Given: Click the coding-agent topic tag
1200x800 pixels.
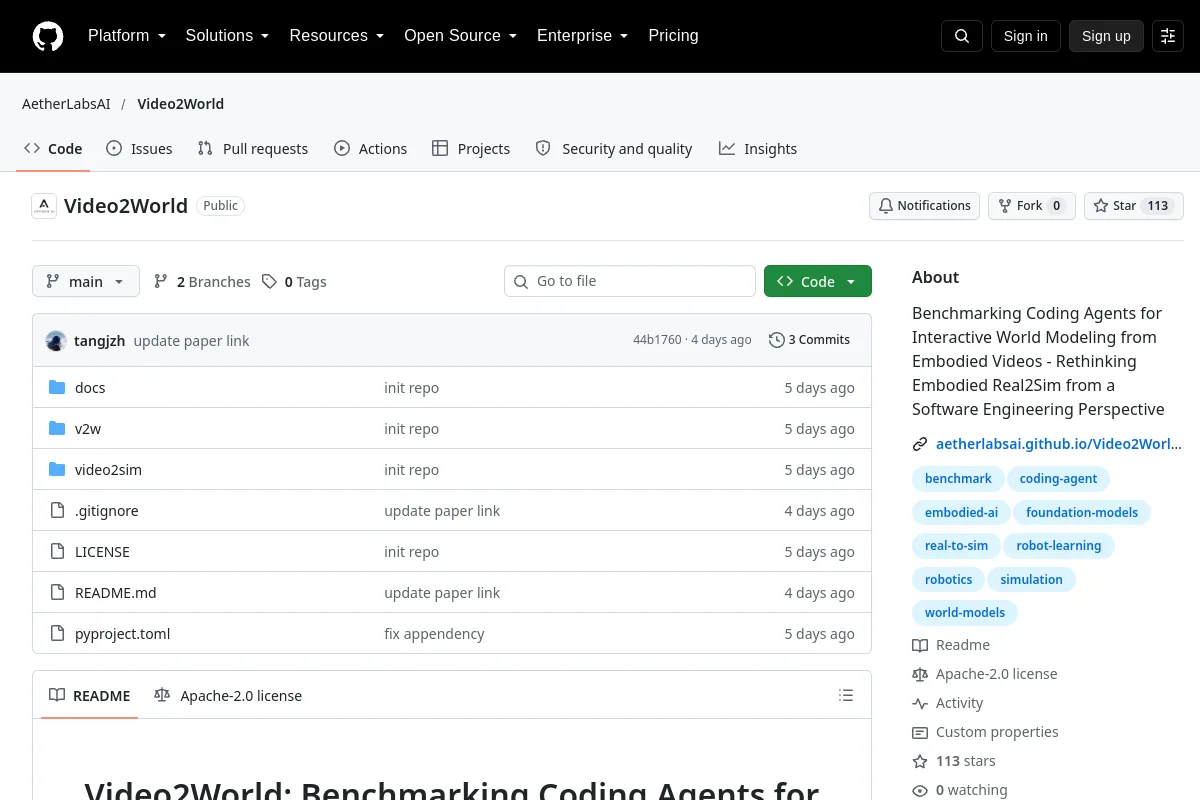Looking at the screenshot, I should [1058, 479].
